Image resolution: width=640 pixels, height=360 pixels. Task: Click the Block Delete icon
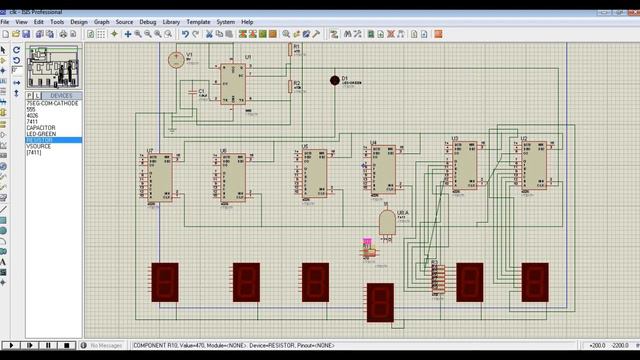(273, 34)
